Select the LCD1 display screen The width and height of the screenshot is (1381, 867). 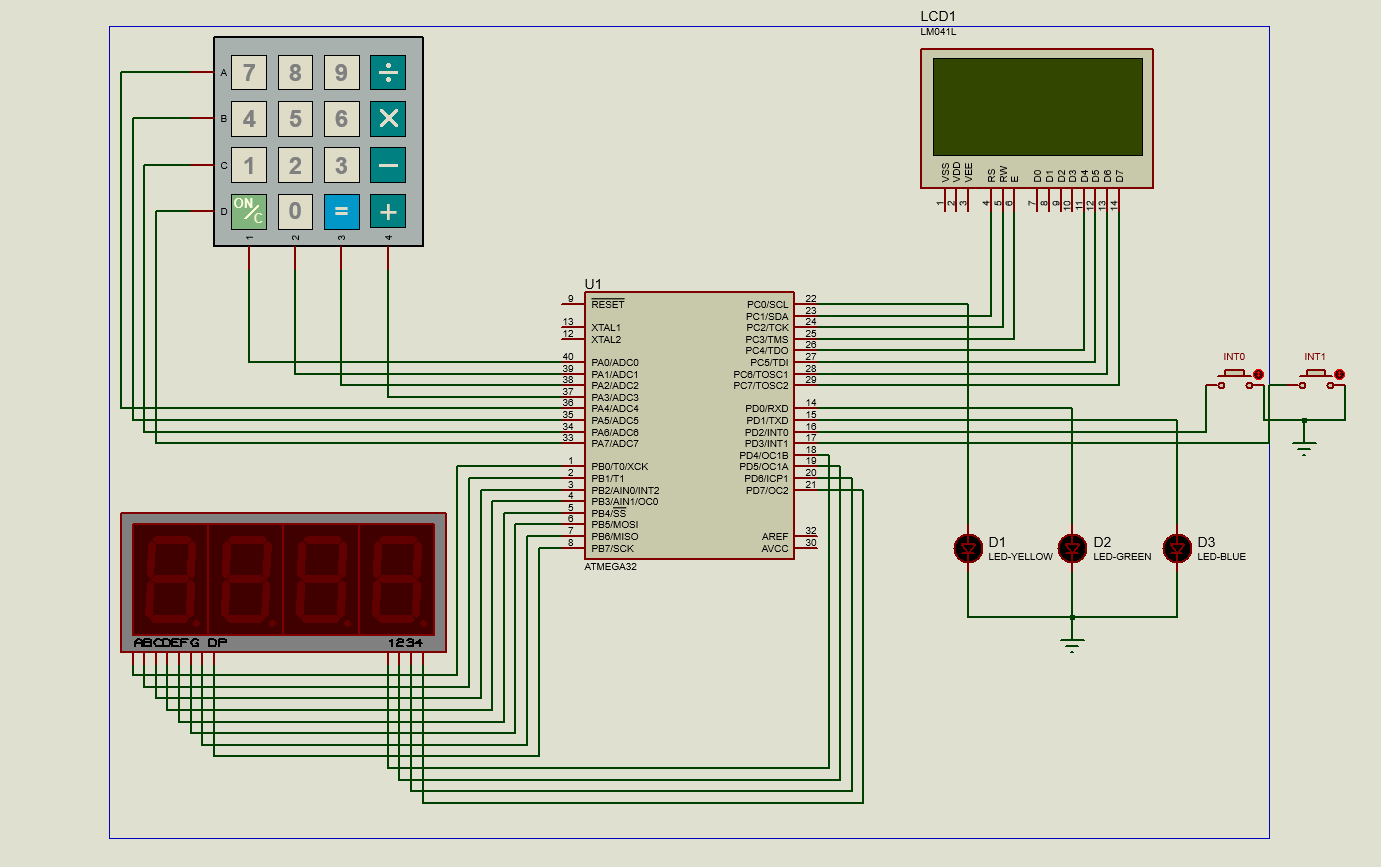pos(1037,106)
